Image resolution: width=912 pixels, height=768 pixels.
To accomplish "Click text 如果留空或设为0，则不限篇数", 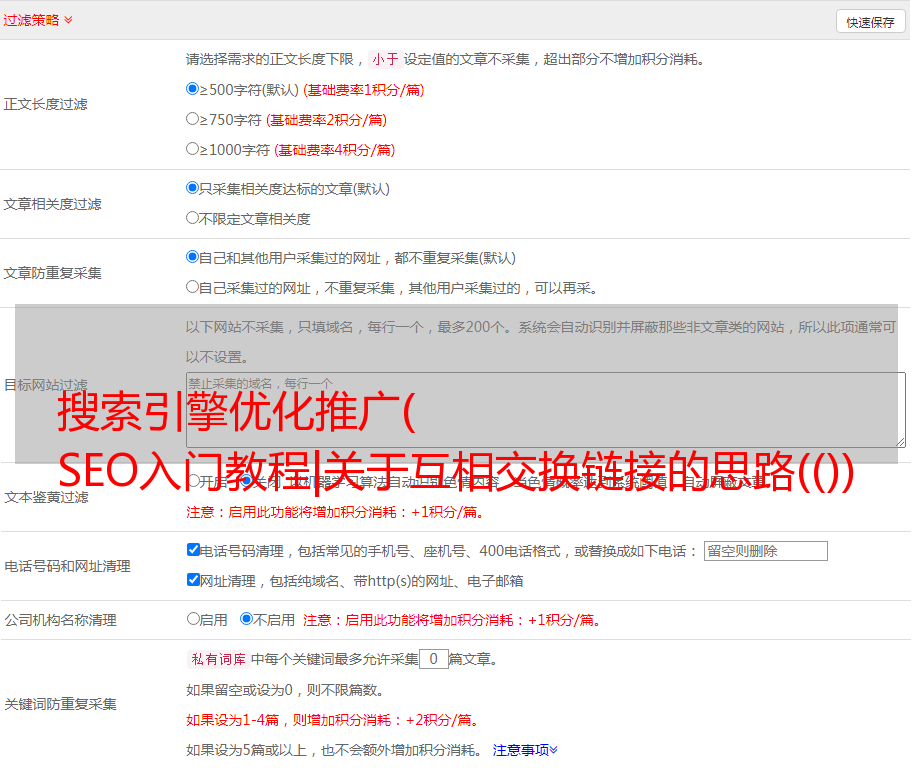I will [285, 691].
